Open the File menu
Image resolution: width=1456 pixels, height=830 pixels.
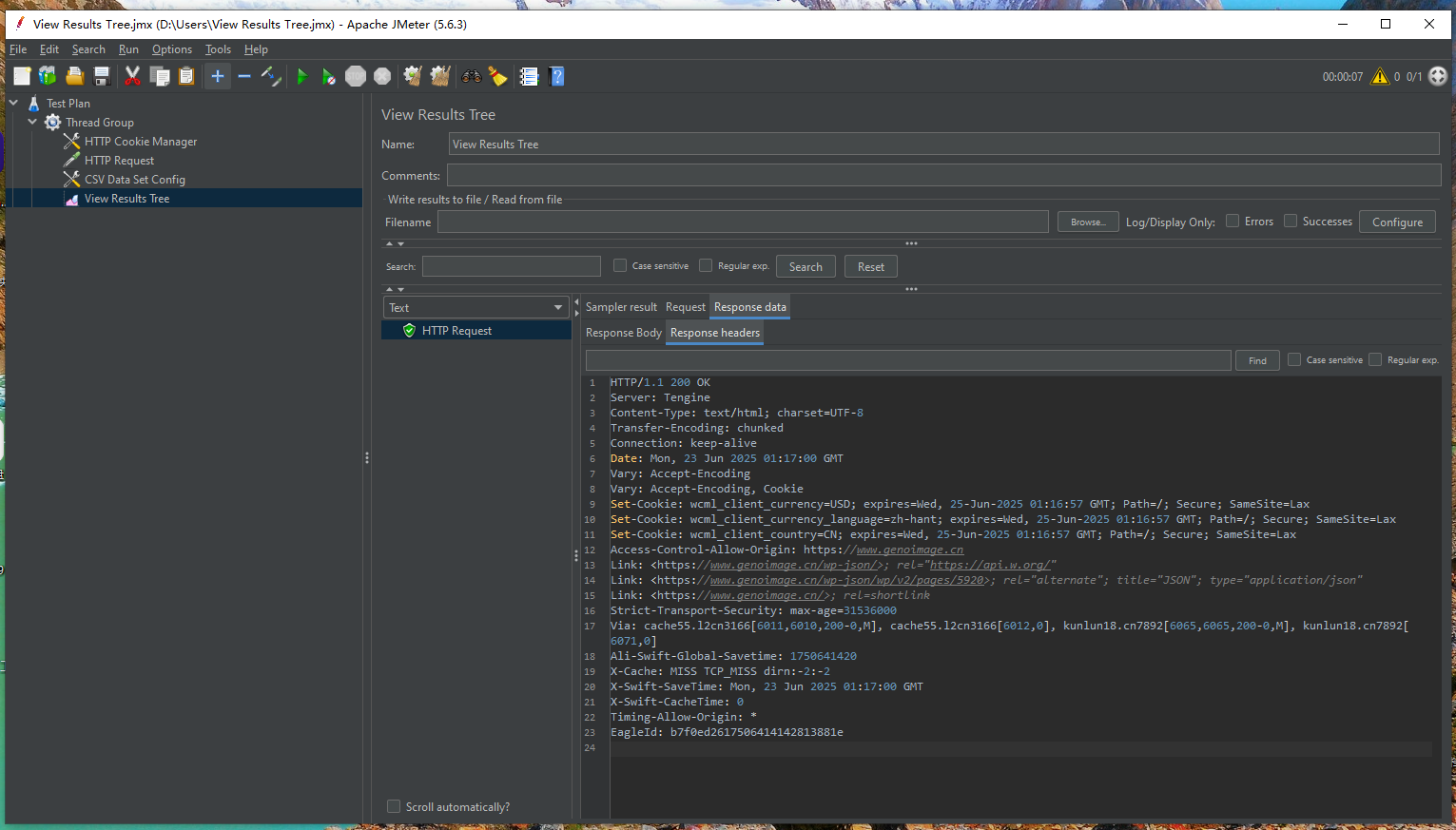18,49
